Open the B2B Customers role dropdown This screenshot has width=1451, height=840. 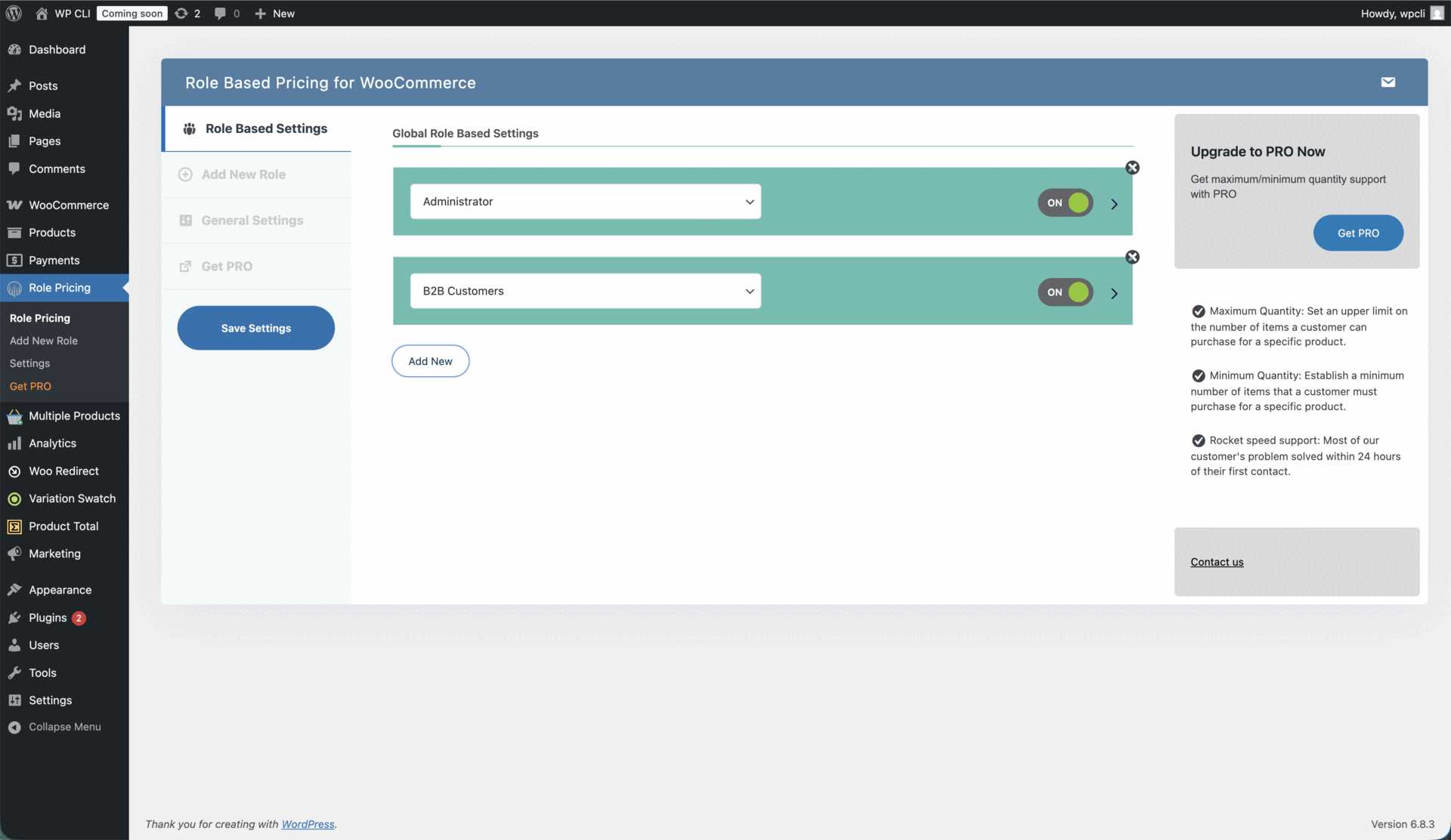pyautogui.click(x=585, y=291)
